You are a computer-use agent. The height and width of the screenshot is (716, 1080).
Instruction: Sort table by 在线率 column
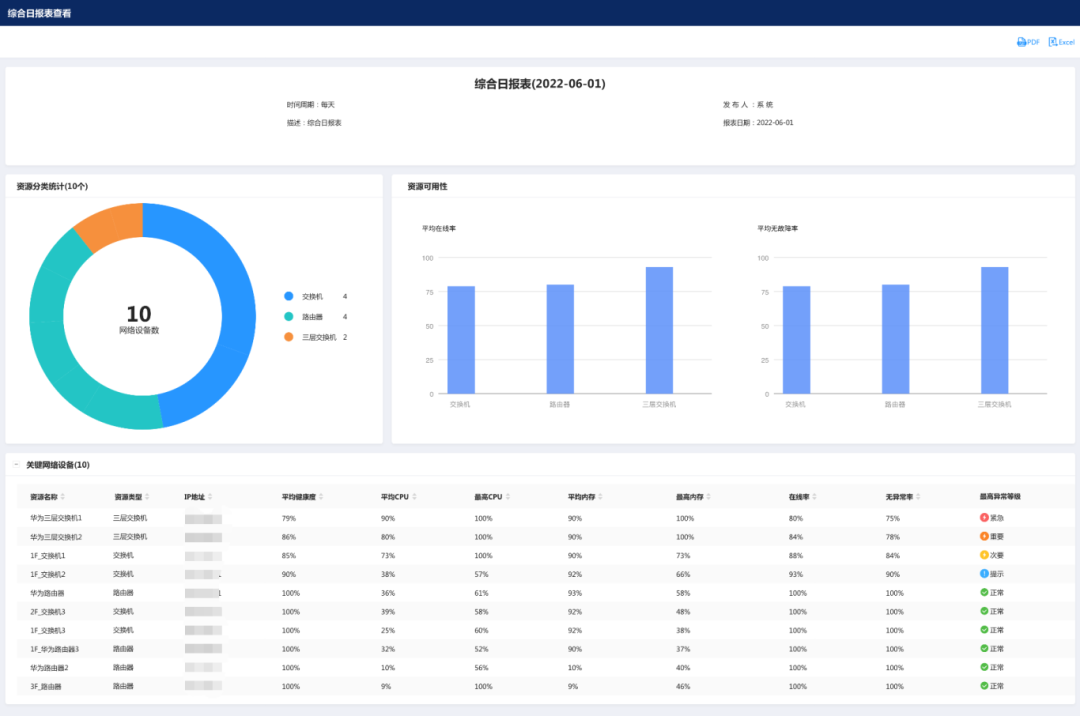(815, 496)
